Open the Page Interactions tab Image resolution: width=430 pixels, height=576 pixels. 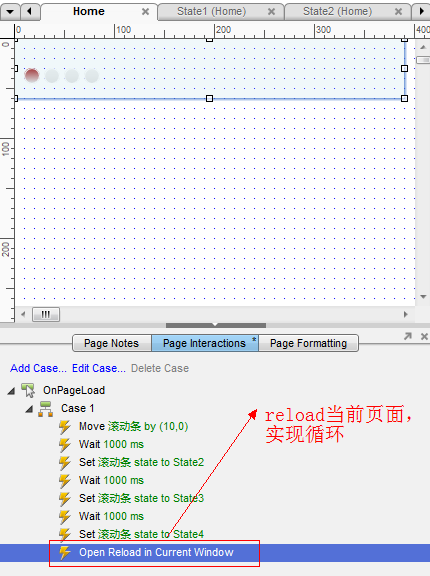pyautogui.click(x=205, y=343)
